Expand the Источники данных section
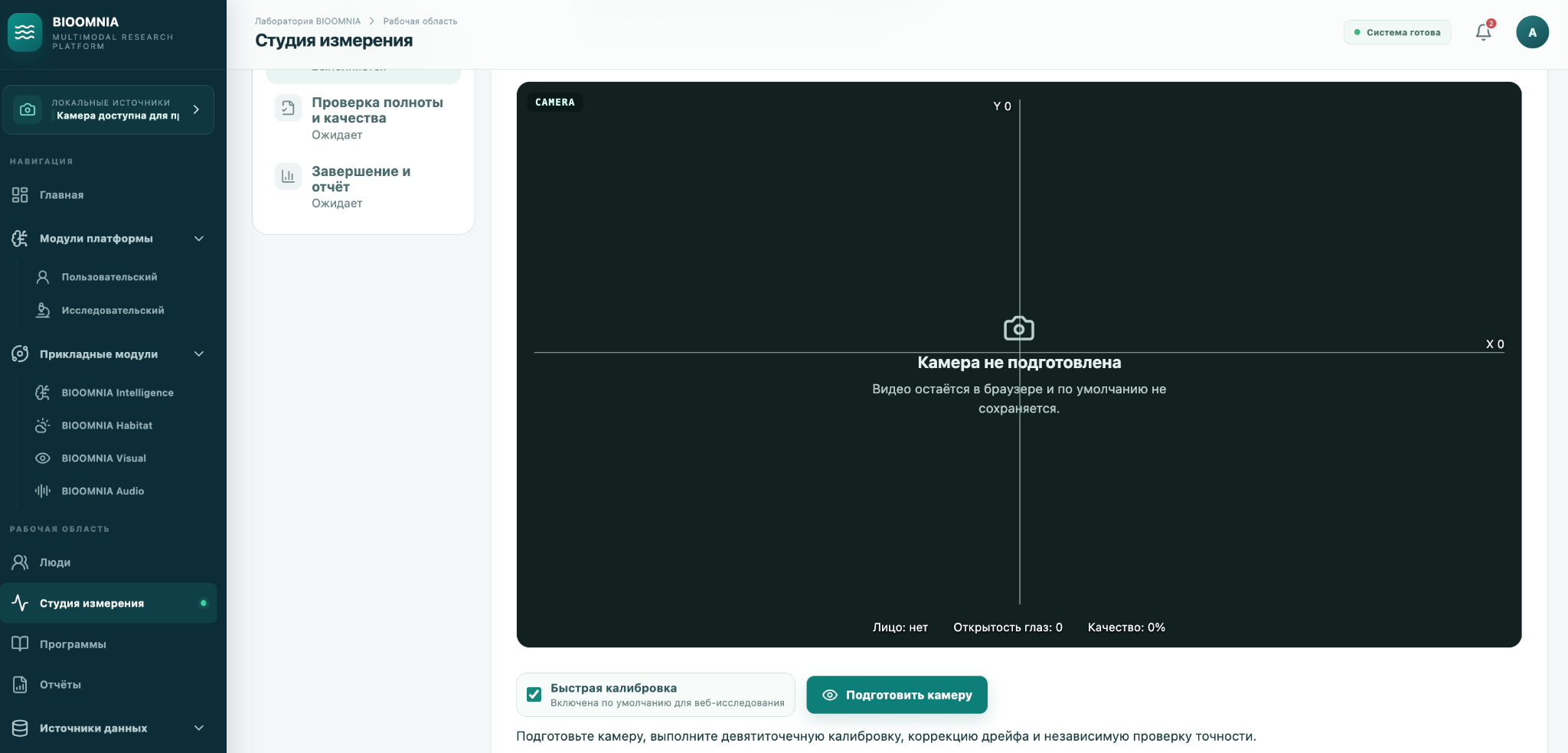 click(199, 728)
